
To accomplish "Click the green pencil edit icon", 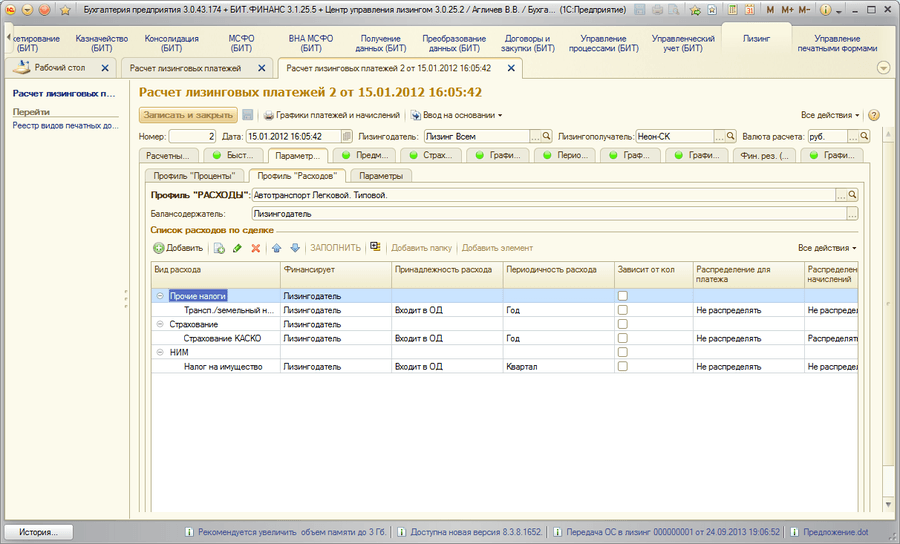I will coord(238,248).
